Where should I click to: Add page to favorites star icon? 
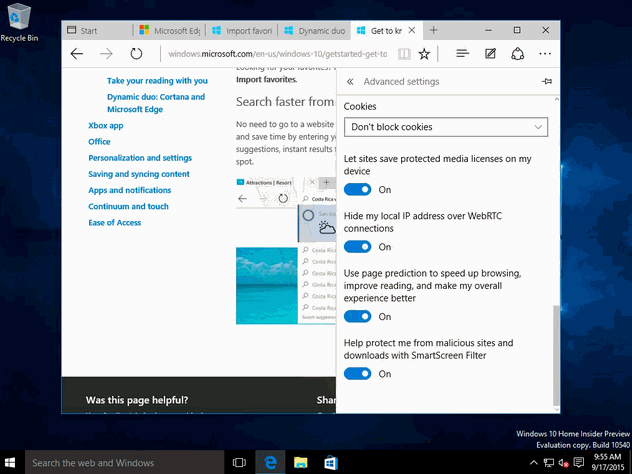(x=424, y=54)
